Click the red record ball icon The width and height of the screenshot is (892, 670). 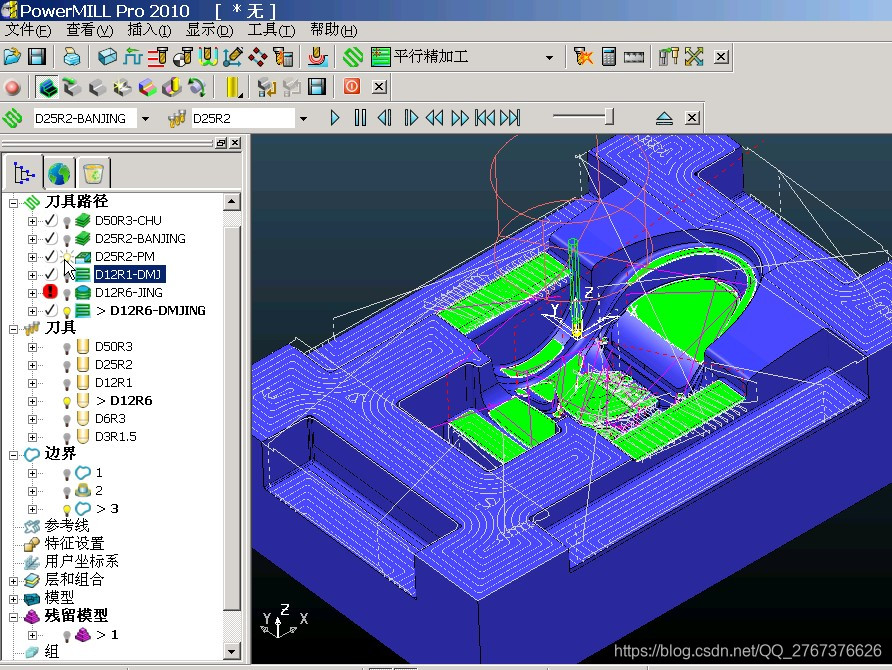13,87
